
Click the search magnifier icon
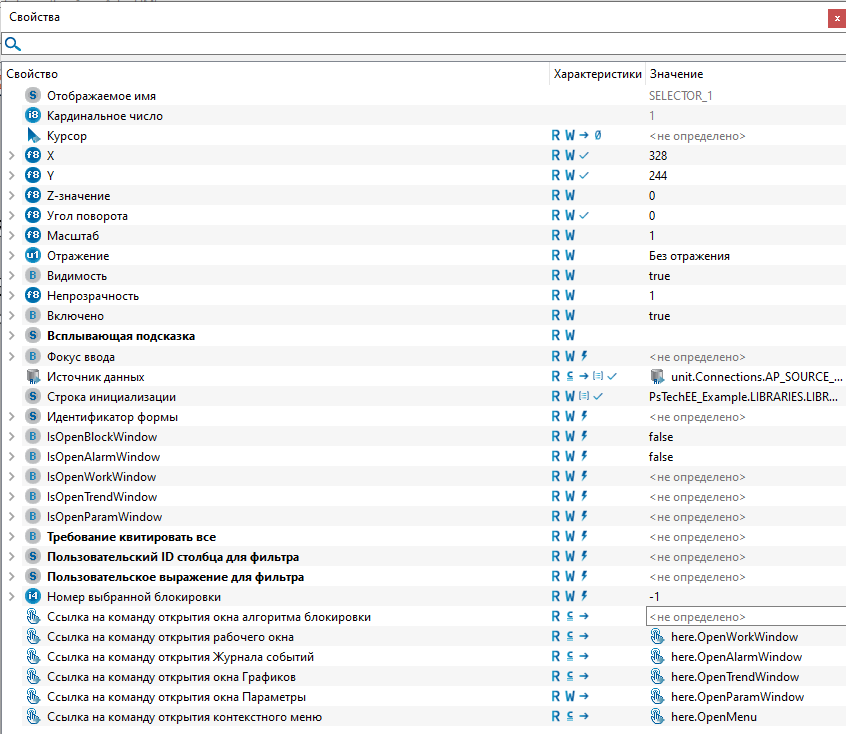pos(12,44)
